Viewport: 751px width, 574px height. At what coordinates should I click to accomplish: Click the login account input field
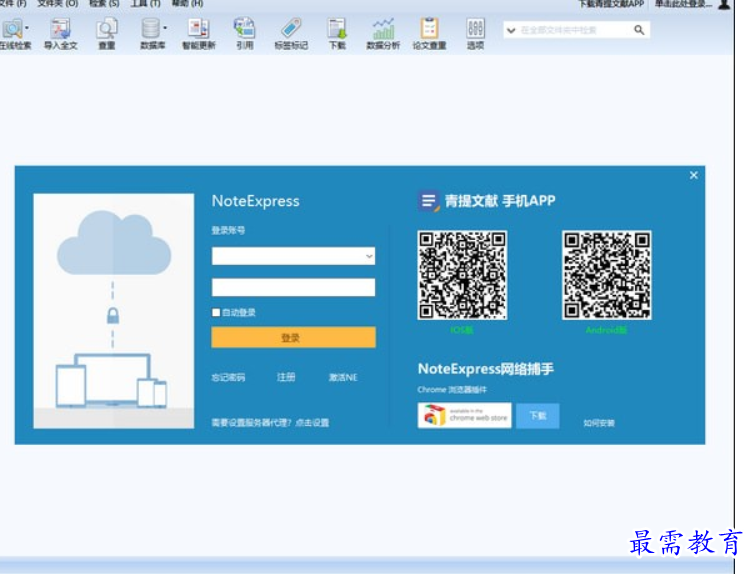tap(294, 256)
